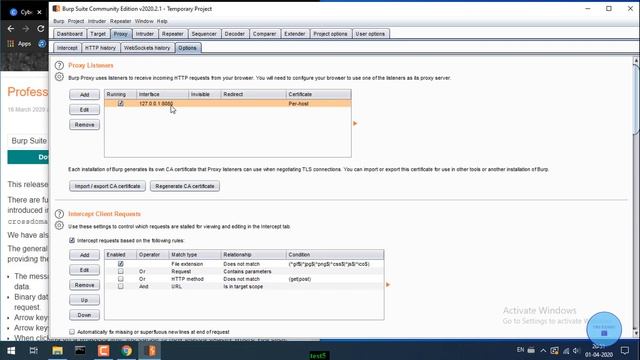Disable the File extension rule checkbox

click(x=120, y=264)
